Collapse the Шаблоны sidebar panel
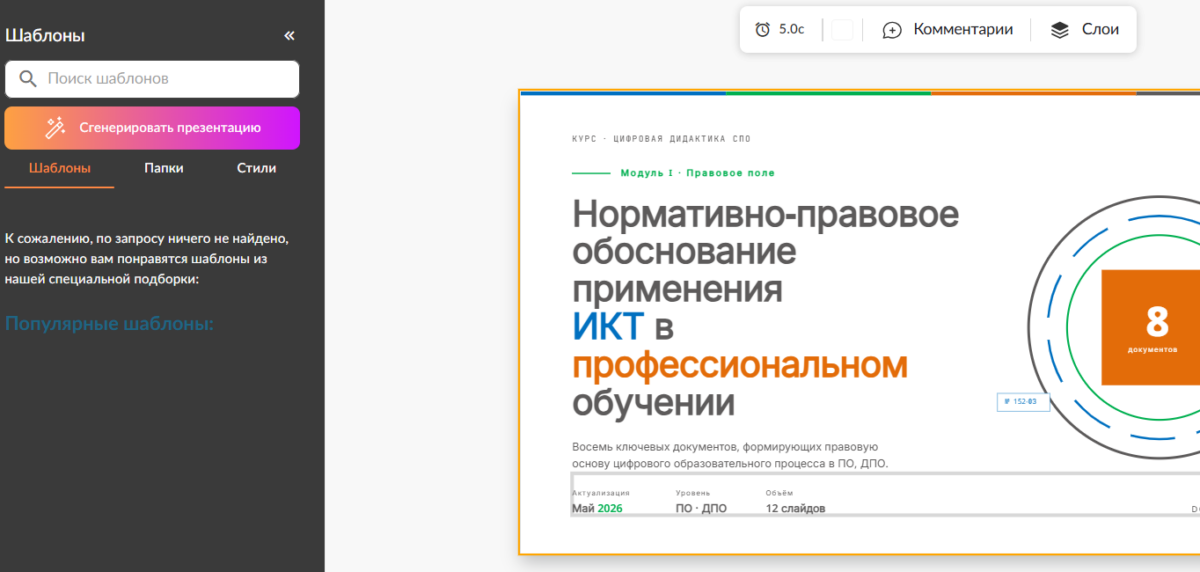Viewport: 1200px width, 572px height. click(x=289, y=36)
